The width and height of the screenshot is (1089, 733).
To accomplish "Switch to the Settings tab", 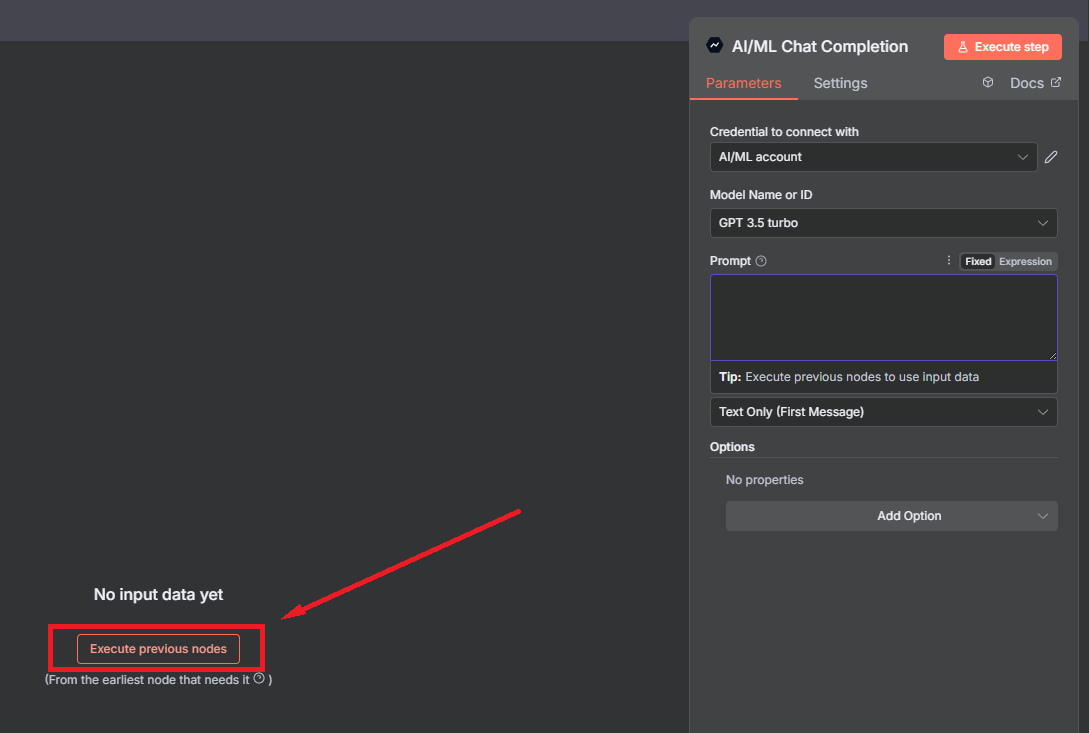I will click(x=840, y=83).
